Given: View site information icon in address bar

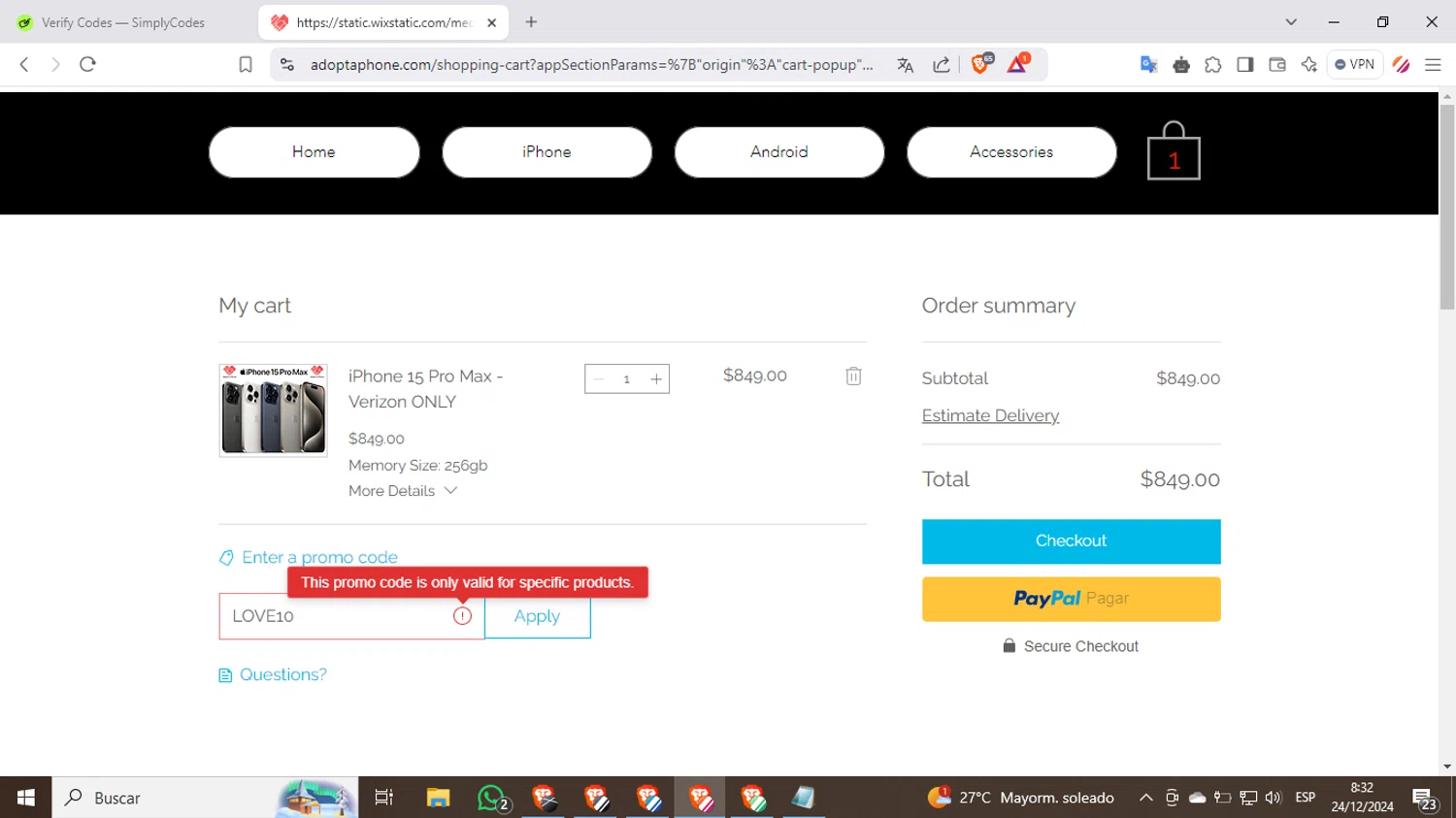Looking at the screenshot, I should pos(286,64).
